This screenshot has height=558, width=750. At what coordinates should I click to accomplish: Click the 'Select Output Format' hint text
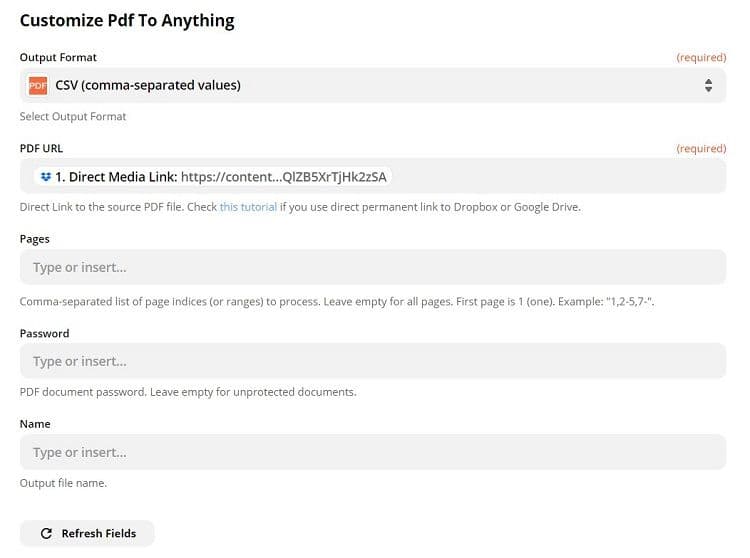coord(73,116)
